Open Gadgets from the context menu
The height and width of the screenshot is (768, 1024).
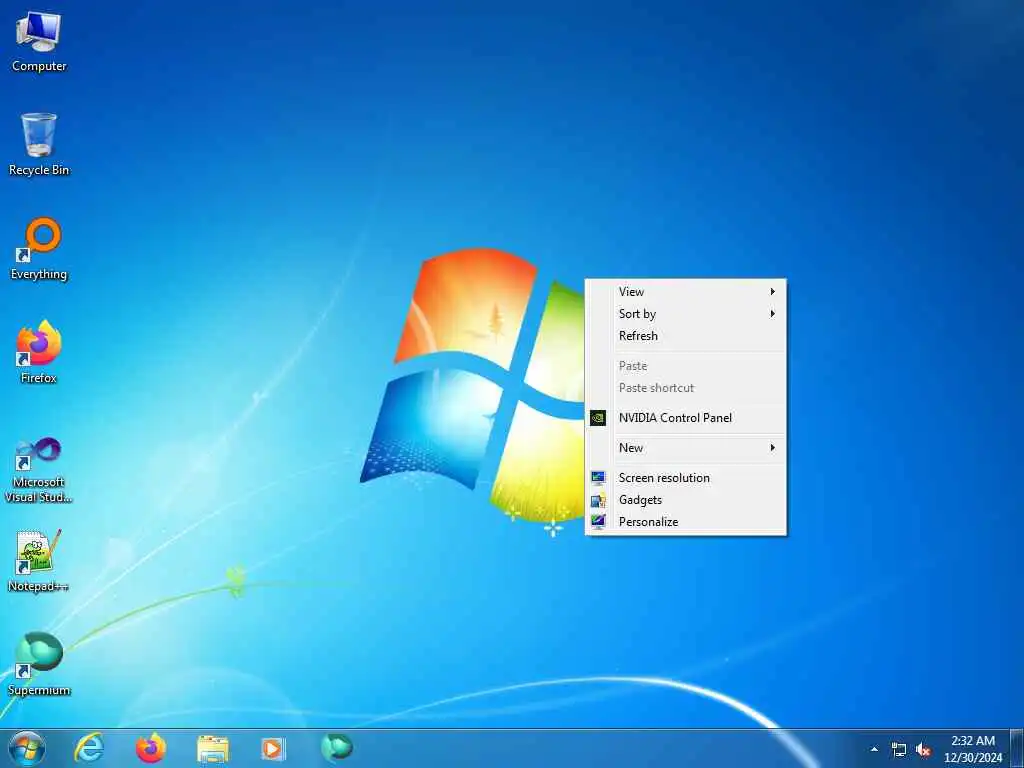[x=685, y=500]
